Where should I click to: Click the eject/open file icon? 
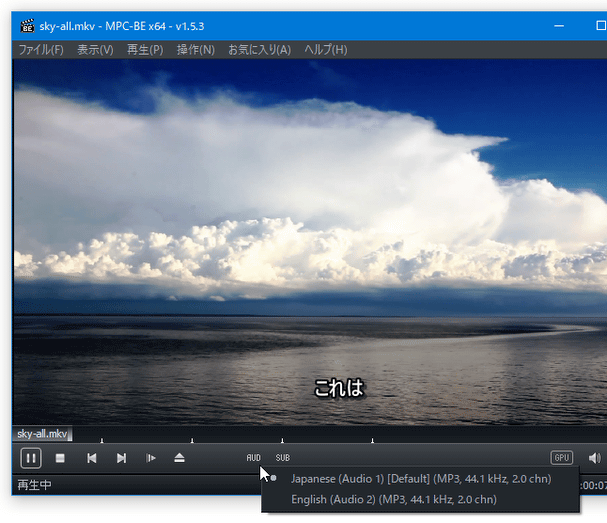click(179, 458)
